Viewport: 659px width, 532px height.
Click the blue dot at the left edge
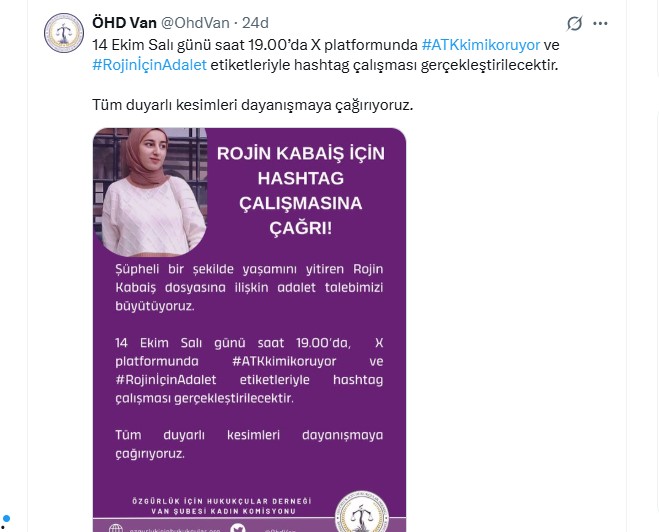point(6,519)
